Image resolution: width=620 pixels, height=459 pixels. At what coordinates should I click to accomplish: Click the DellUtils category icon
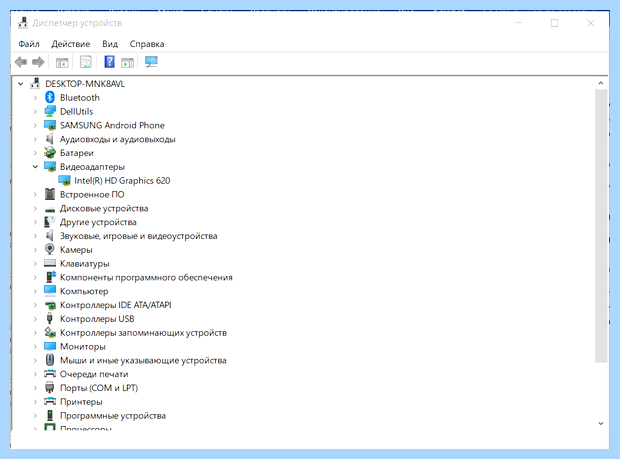(50, 111)
